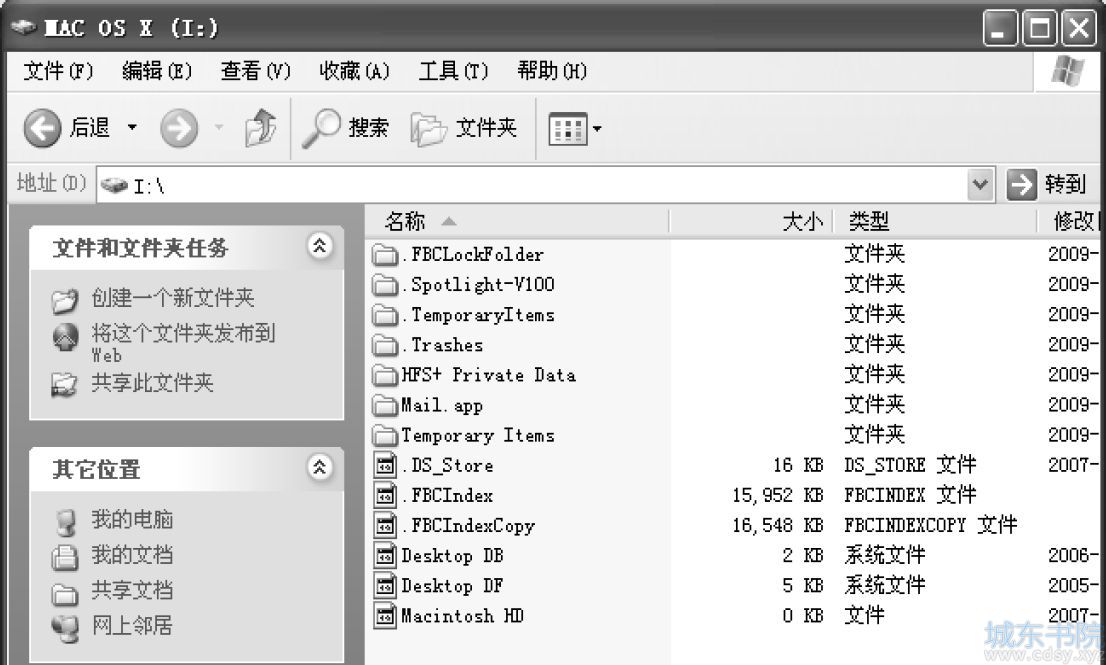Viewport: 1106px width, 665px height.
Task: Open the 工具(T) menu
Action: coord(453,71)
